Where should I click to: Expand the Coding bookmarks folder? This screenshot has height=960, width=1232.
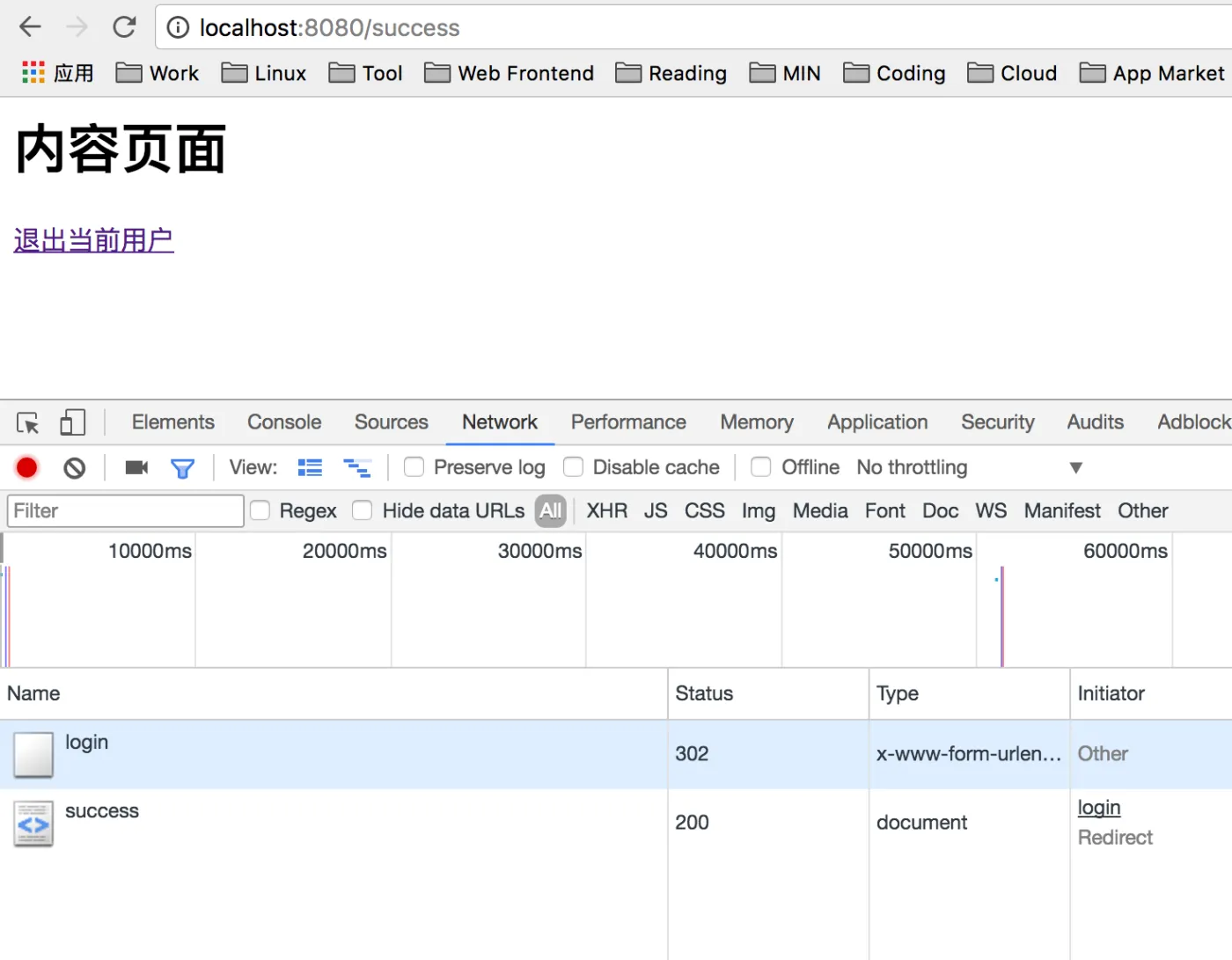[894, 73]
